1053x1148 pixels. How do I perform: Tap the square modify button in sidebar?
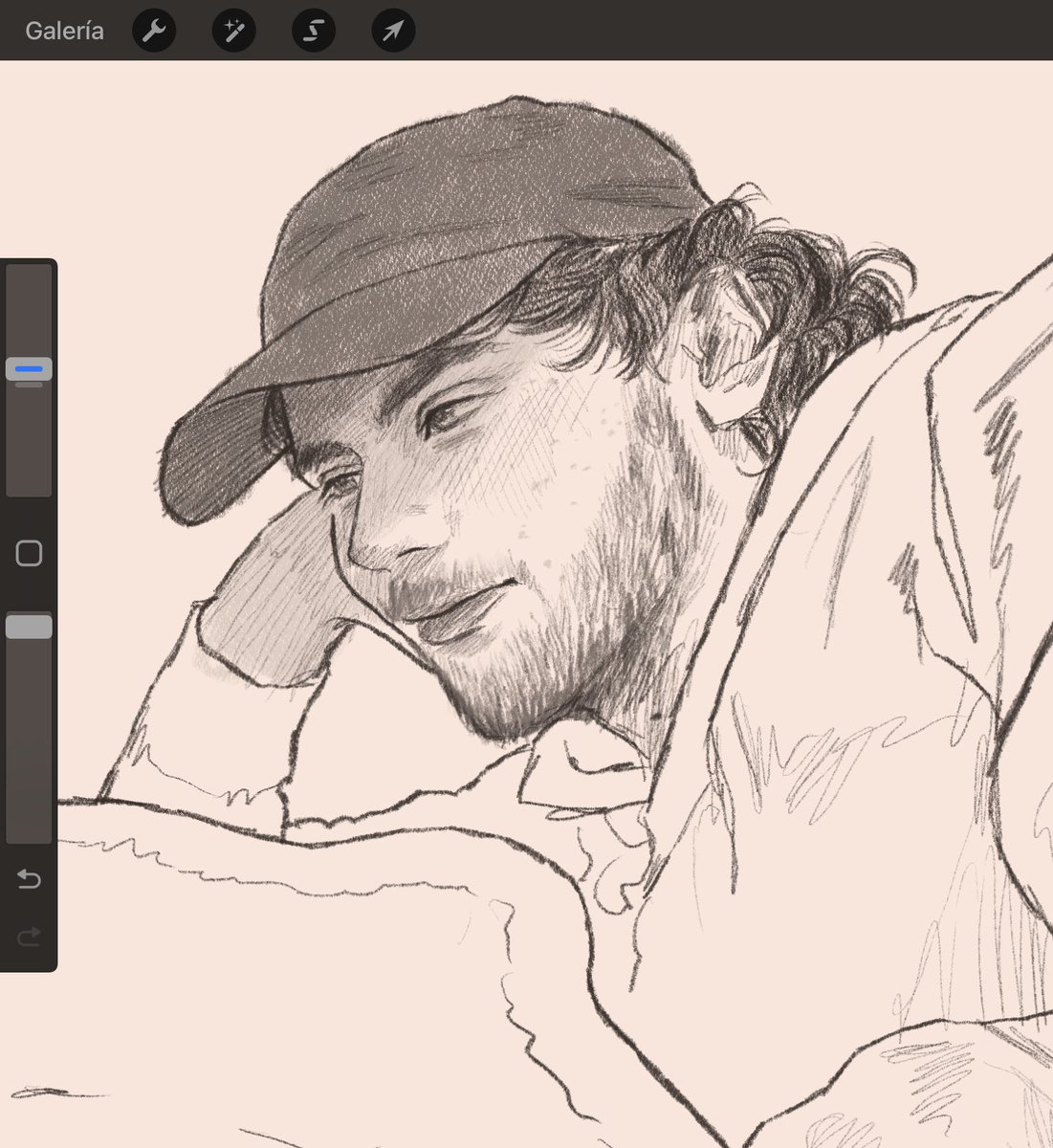click(x=29, y=553)
